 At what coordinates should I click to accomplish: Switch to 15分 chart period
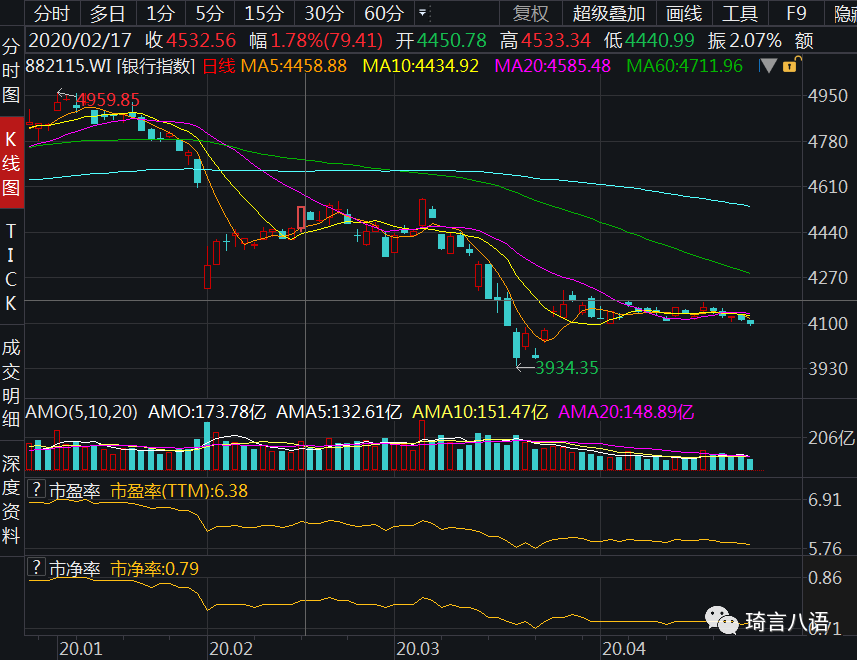264,14
